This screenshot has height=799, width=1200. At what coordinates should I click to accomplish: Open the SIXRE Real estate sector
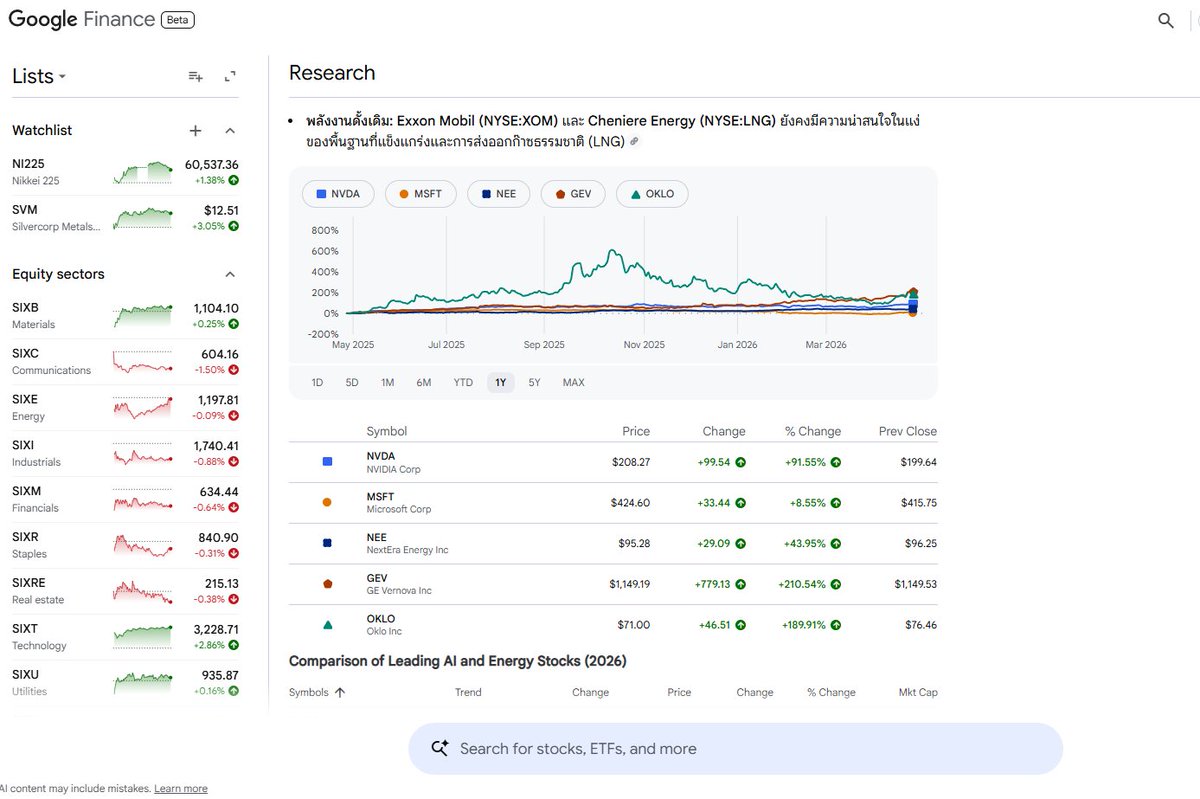125,592
